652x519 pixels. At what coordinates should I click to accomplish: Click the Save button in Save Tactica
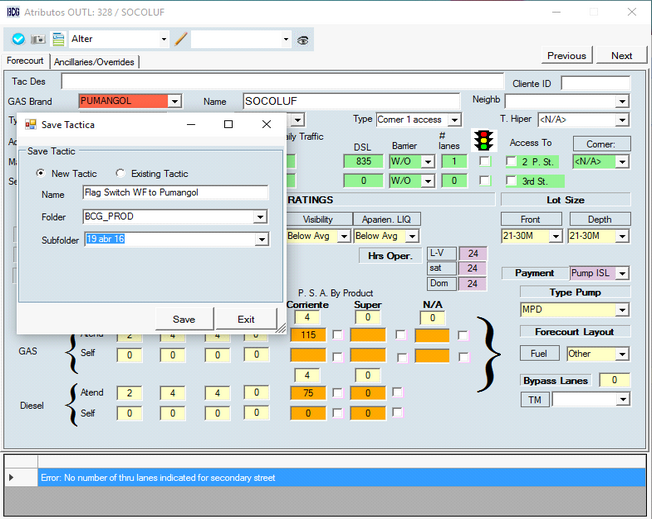(184, 319)
